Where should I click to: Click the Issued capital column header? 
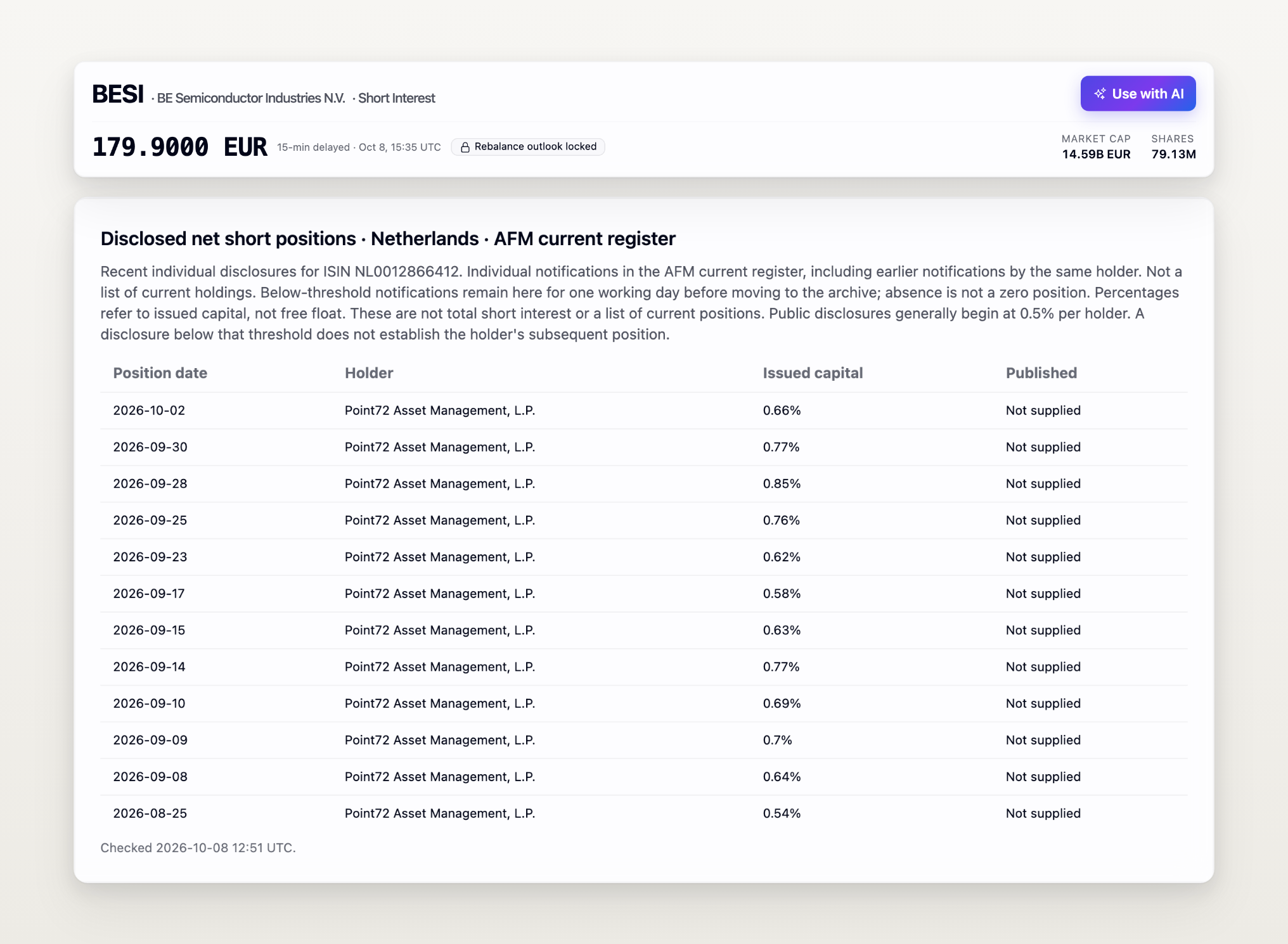pos(813,373)
